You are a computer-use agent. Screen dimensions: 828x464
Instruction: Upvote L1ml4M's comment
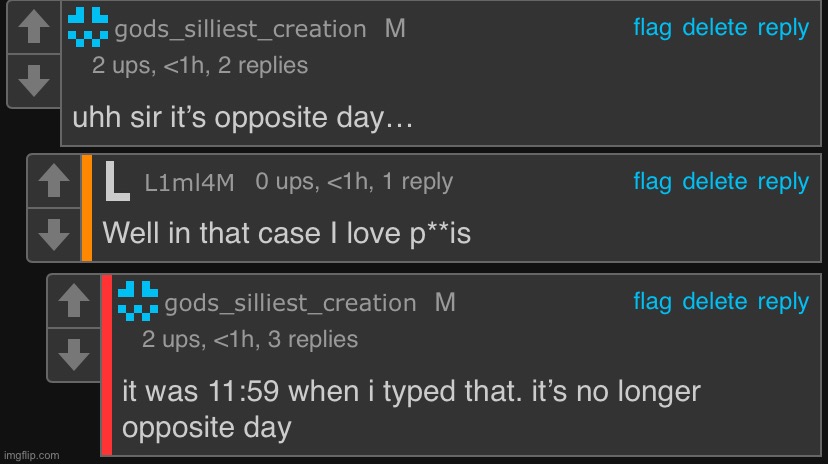point(55,181)
